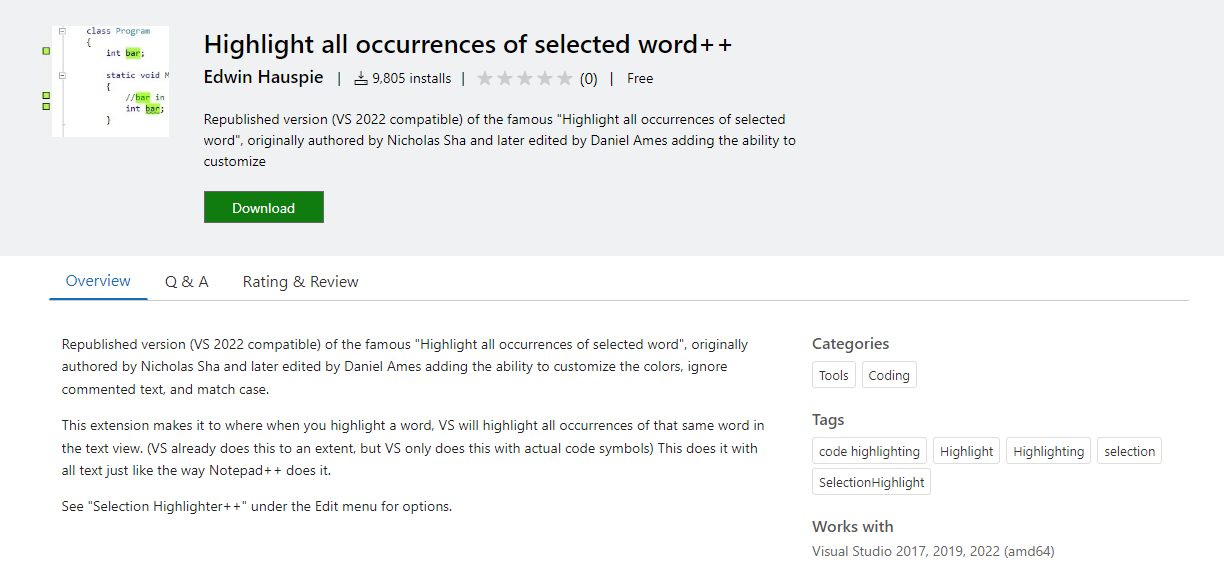Click the extension title heading
The image size is (1224, 575).
[x=468, y=45]
